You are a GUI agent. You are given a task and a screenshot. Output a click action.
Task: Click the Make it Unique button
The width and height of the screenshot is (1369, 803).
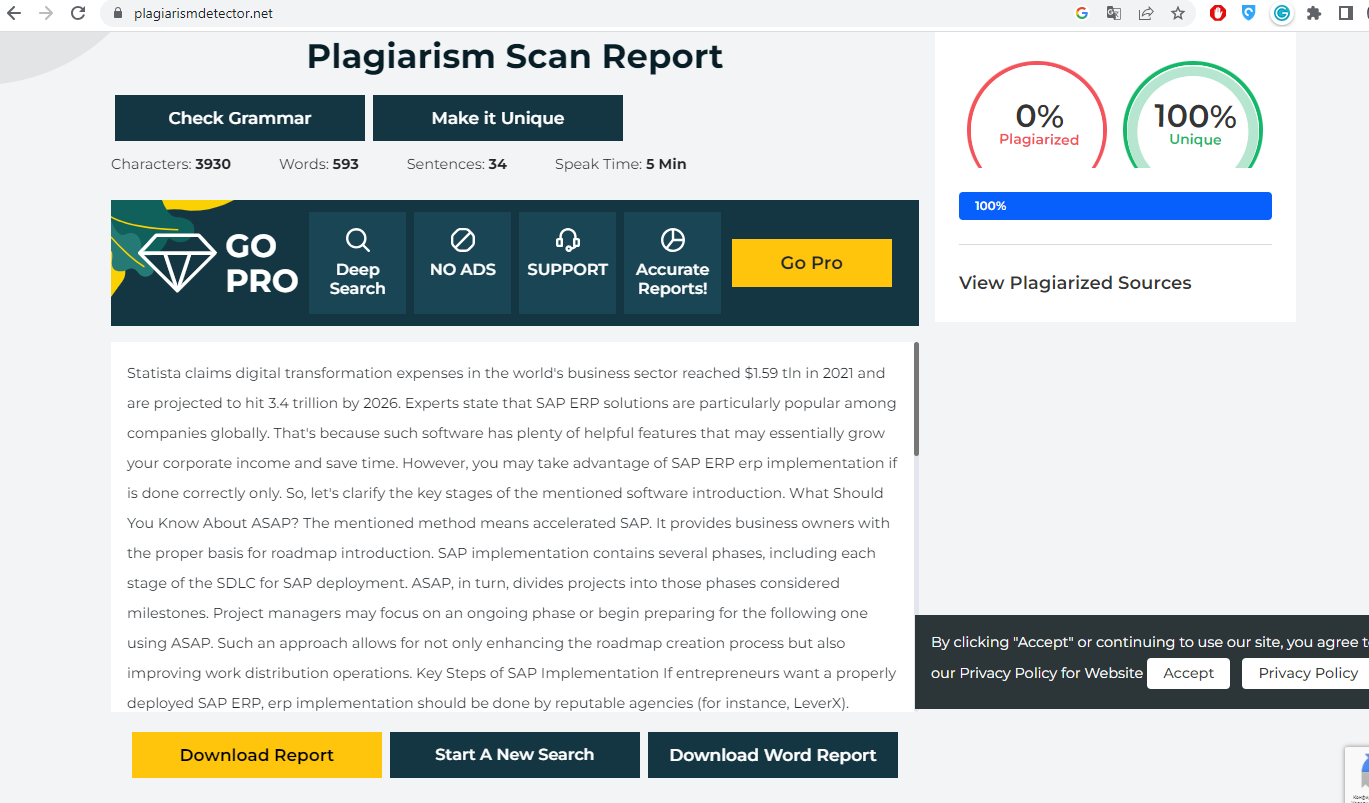point(498,118)
